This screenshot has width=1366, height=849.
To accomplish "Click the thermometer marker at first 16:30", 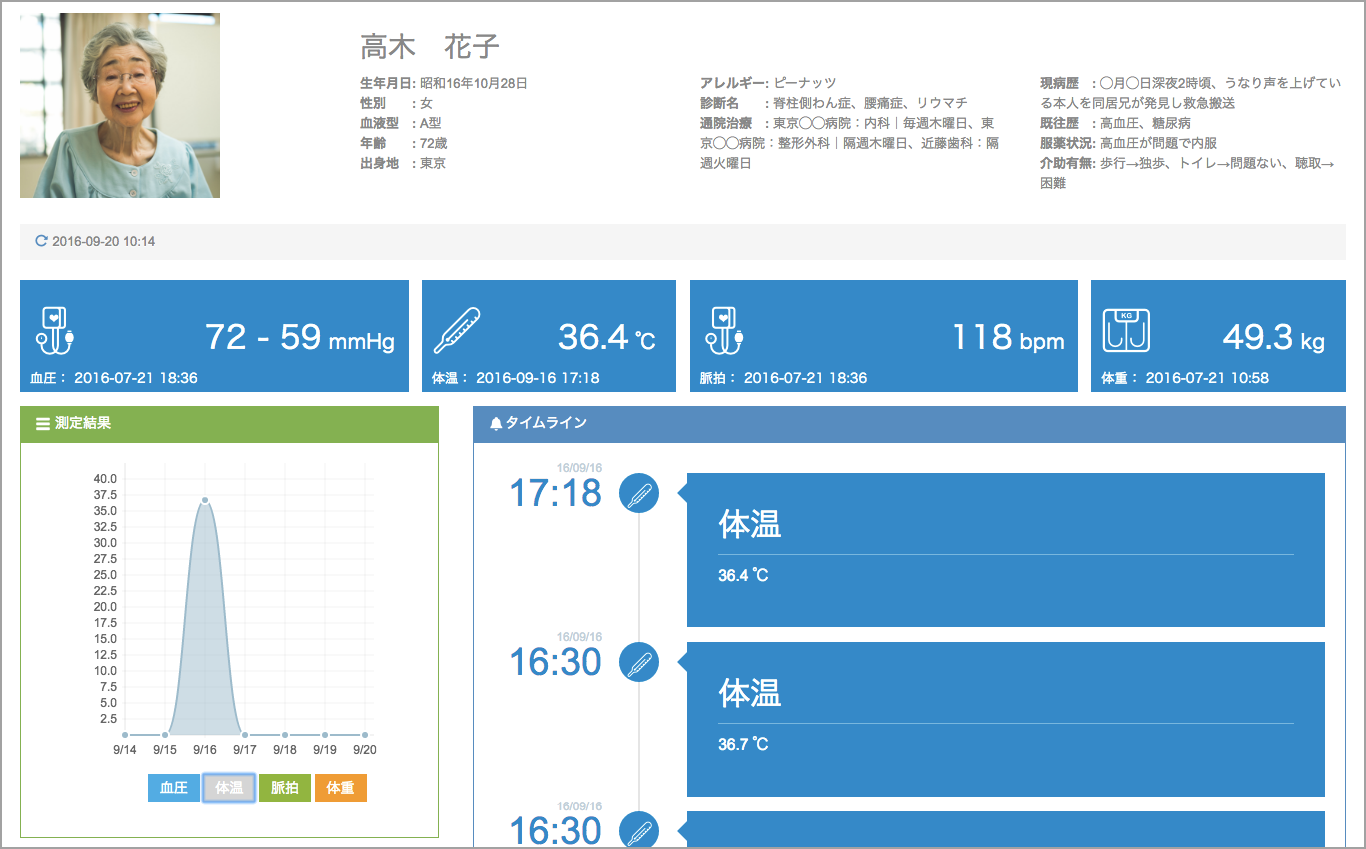I will (x=639, y=662).
